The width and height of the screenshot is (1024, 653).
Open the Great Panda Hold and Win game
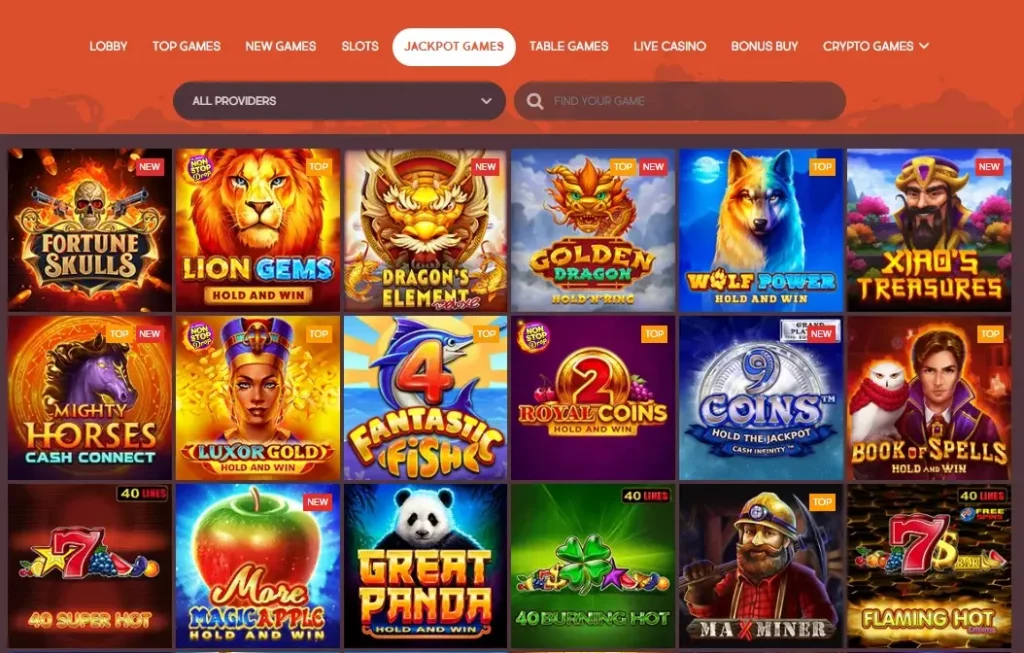[426, 565]
